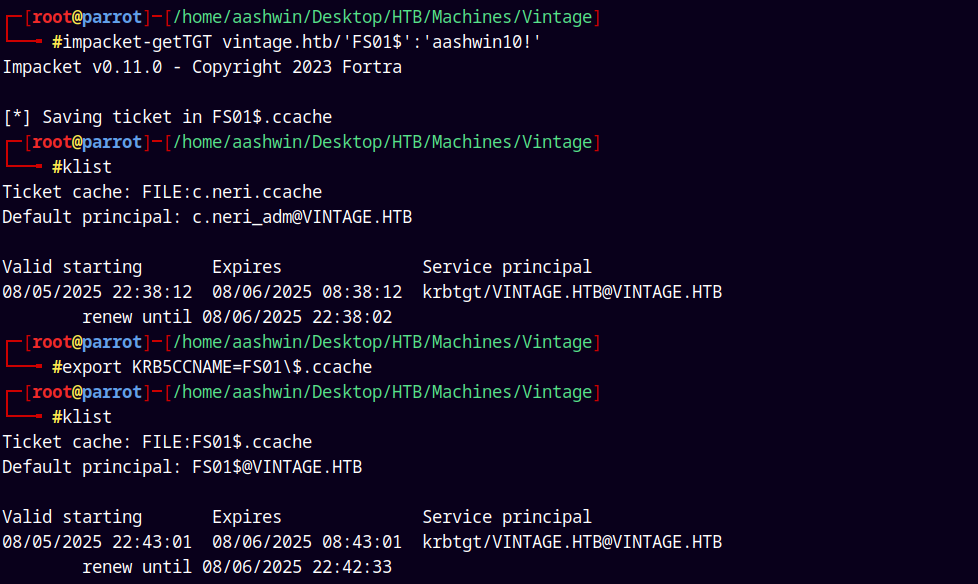Click the first 'Expires' column header
This screenshot has height=584, width=978.
click(247, 267)
